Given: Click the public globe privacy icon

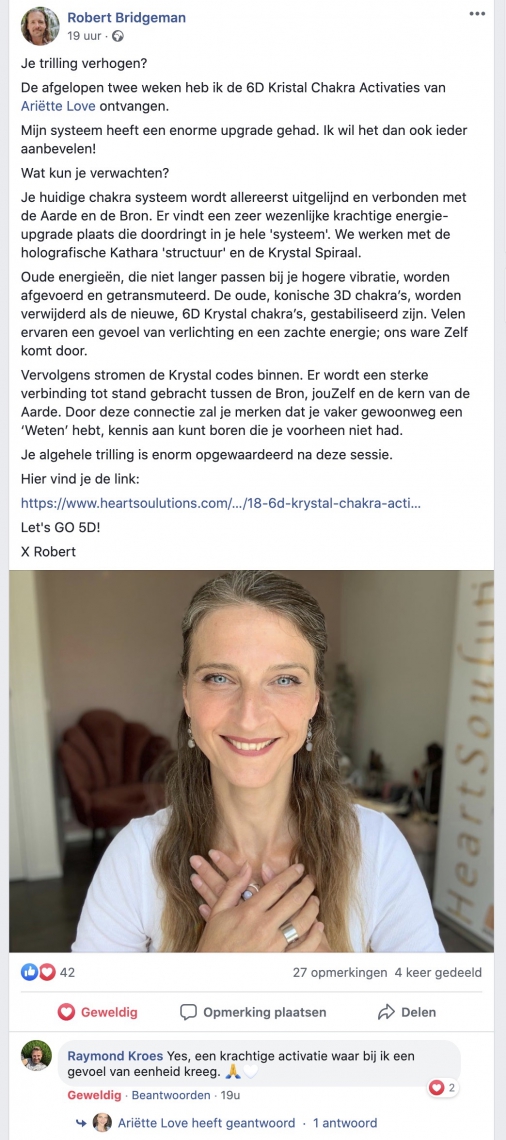Looking at the screenshot, I should pos(119,36).
